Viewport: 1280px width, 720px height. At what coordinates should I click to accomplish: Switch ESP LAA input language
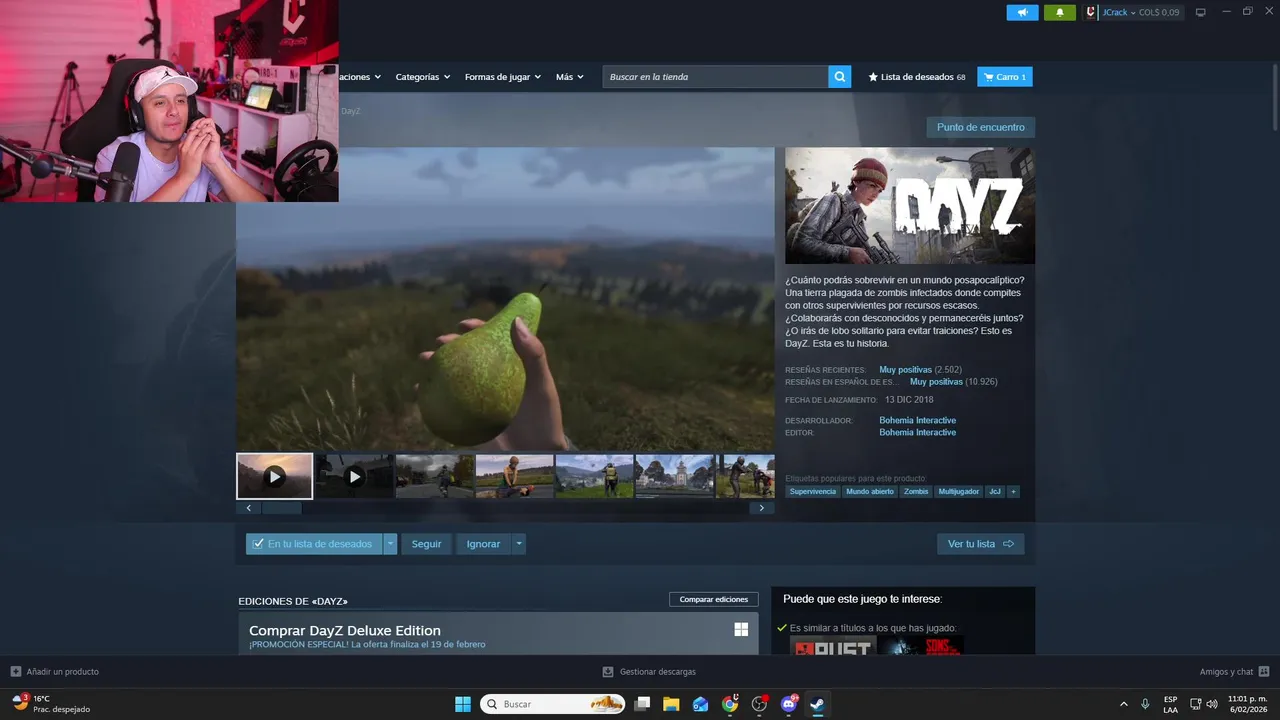1170,704
